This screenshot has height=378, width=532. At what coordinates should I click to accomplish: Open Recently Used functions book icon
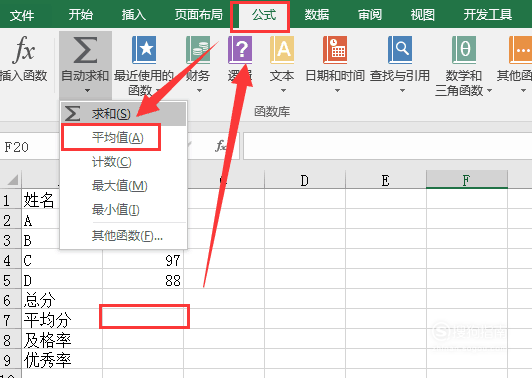click(144, 50)
